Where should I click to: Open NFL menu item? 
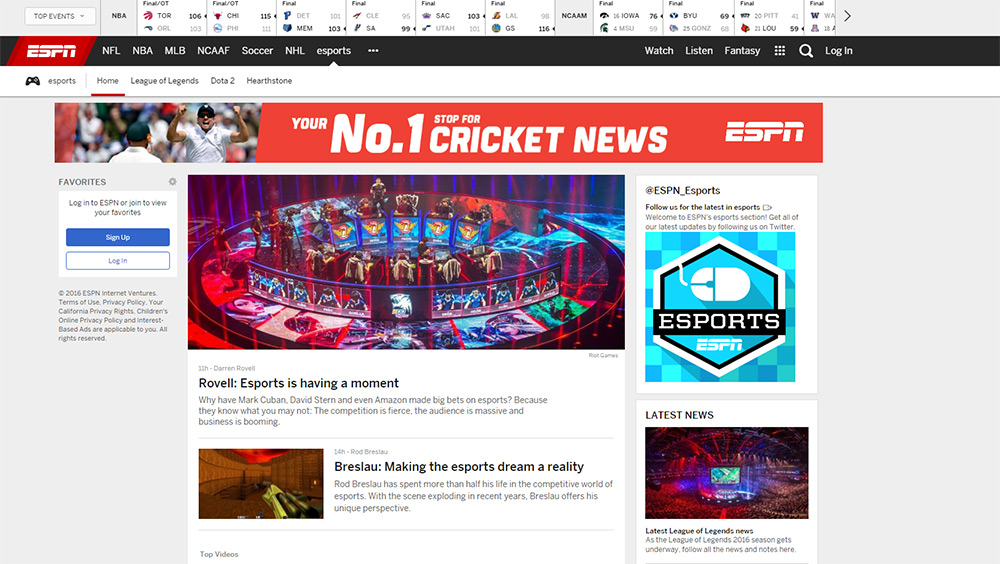click(111, 51)
